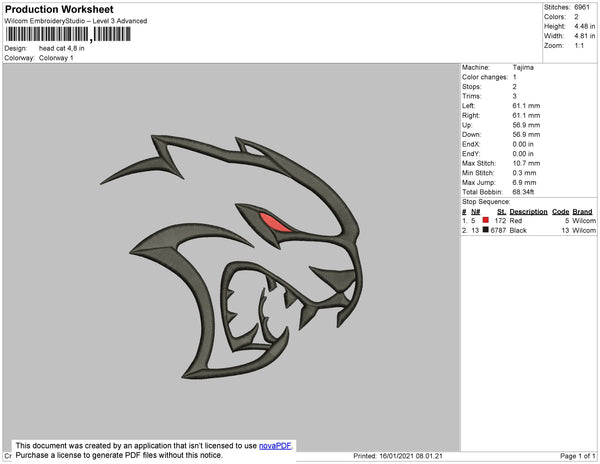Click 'Stop Sequence:' heading
Image resolution: width=600 pixels, height=464 pixels.
tap(486, 202)
